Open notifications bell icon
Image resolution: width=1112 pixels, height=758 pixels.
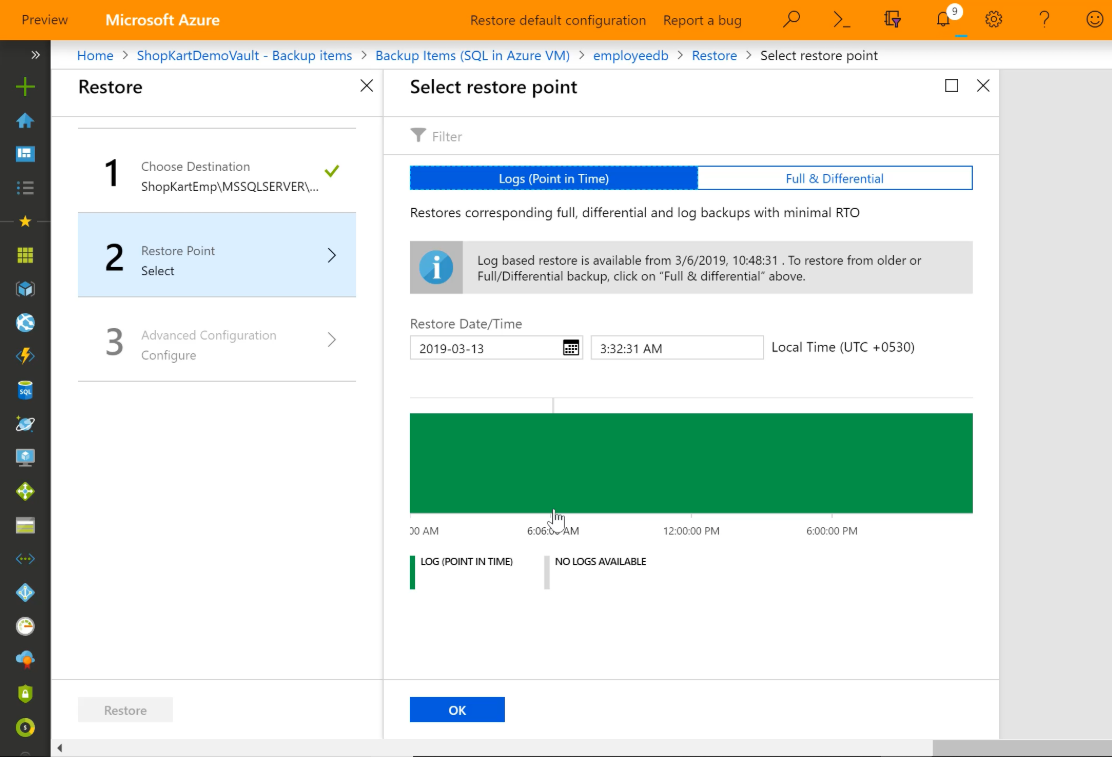coord(943,20)
